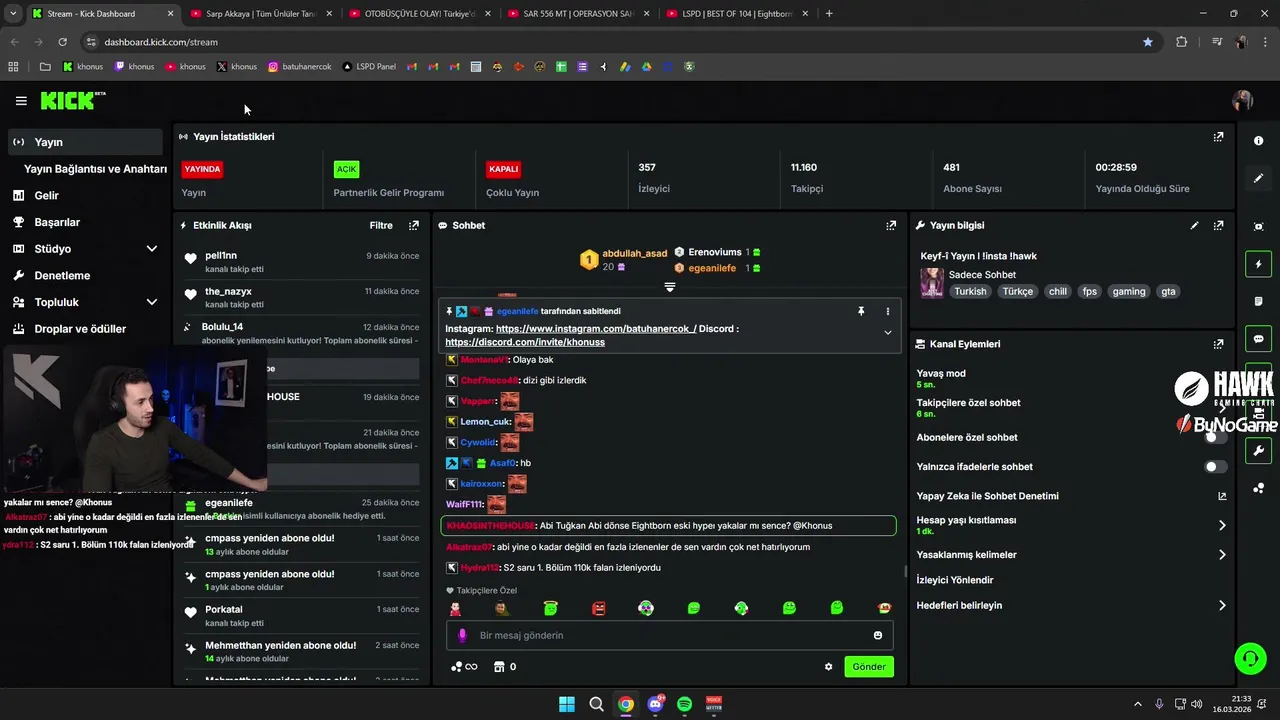Open the batuhanercok Instagram bookmark
The height and width of the screenshot is (720, 1280).
pos(299,67)
